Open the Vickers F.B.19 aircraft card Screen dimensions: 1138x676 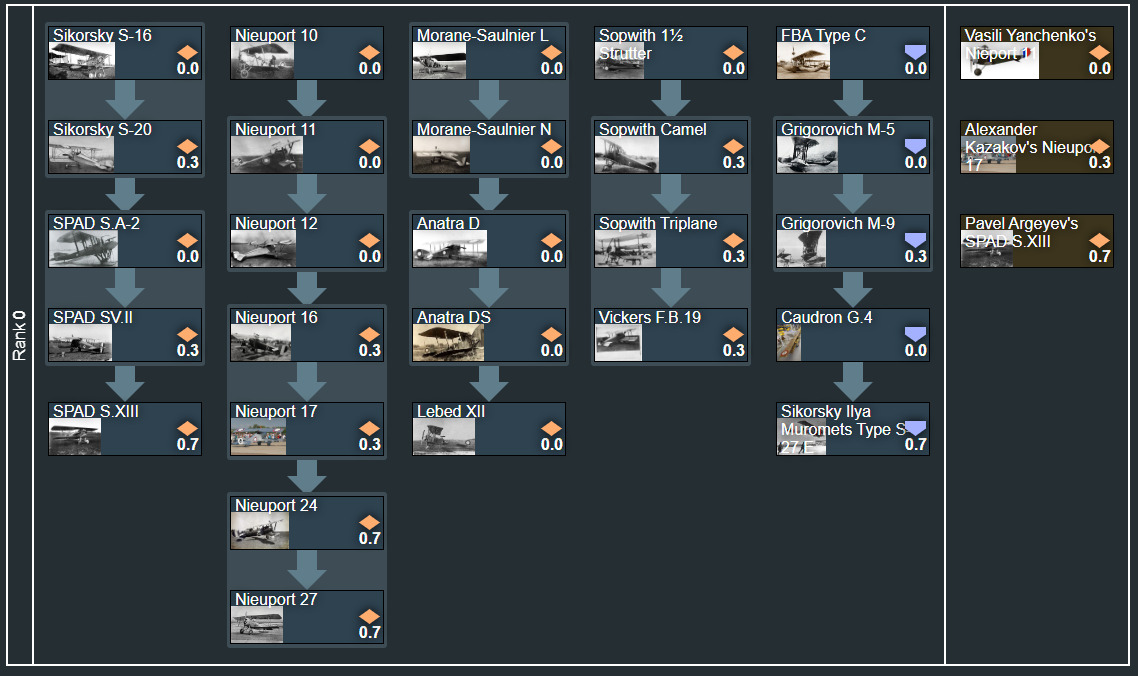[x=671, y=334]
